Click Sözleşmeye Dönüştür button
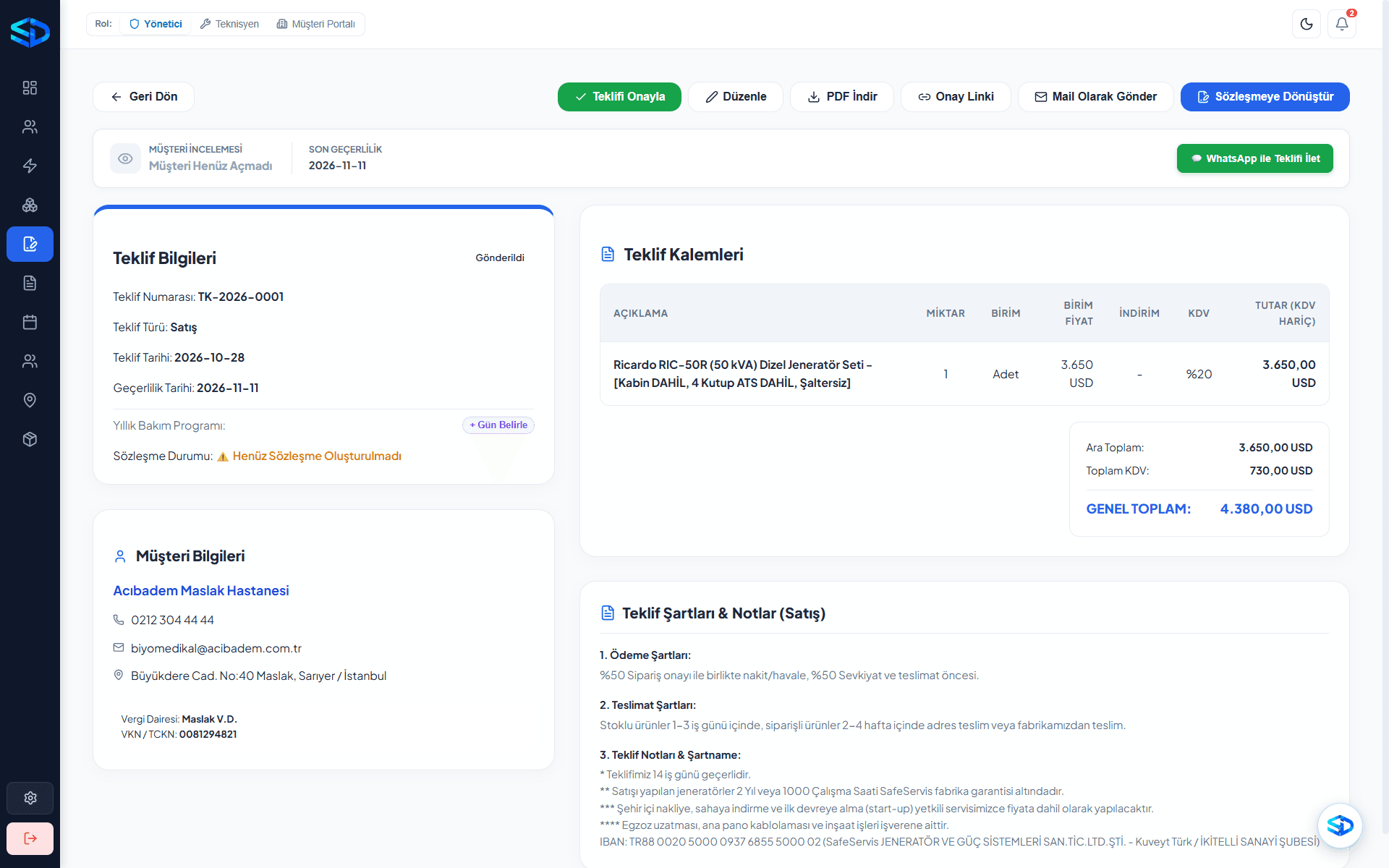The width and height of the screenshot is (1389, 868). click(x=1265, y=97)
